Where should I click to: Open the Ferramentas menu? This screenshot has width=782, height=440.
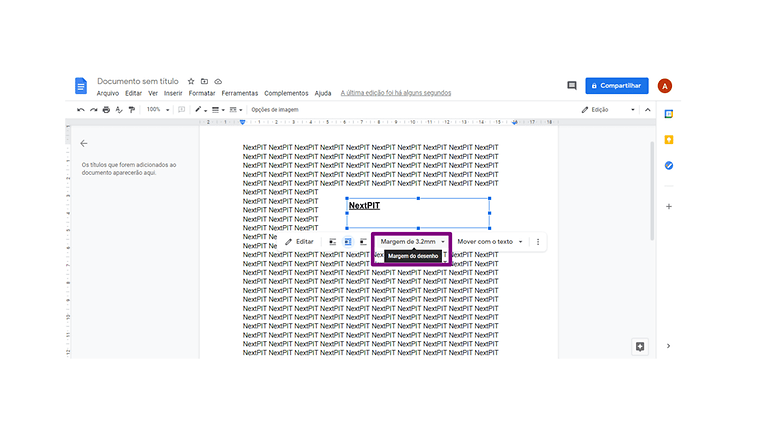239,93
